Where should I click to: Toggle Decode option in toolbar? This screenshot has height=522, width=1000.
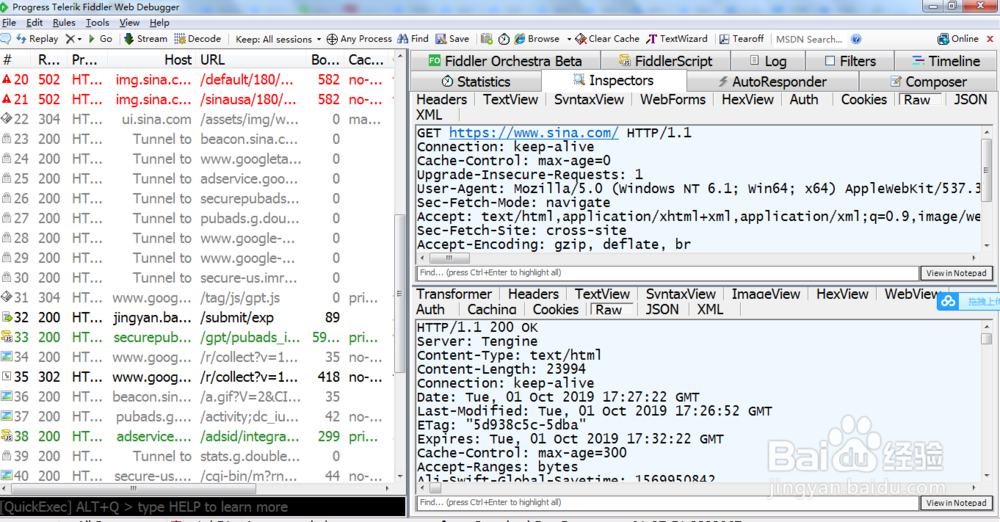pyautogui.click(x=198, y=39)
